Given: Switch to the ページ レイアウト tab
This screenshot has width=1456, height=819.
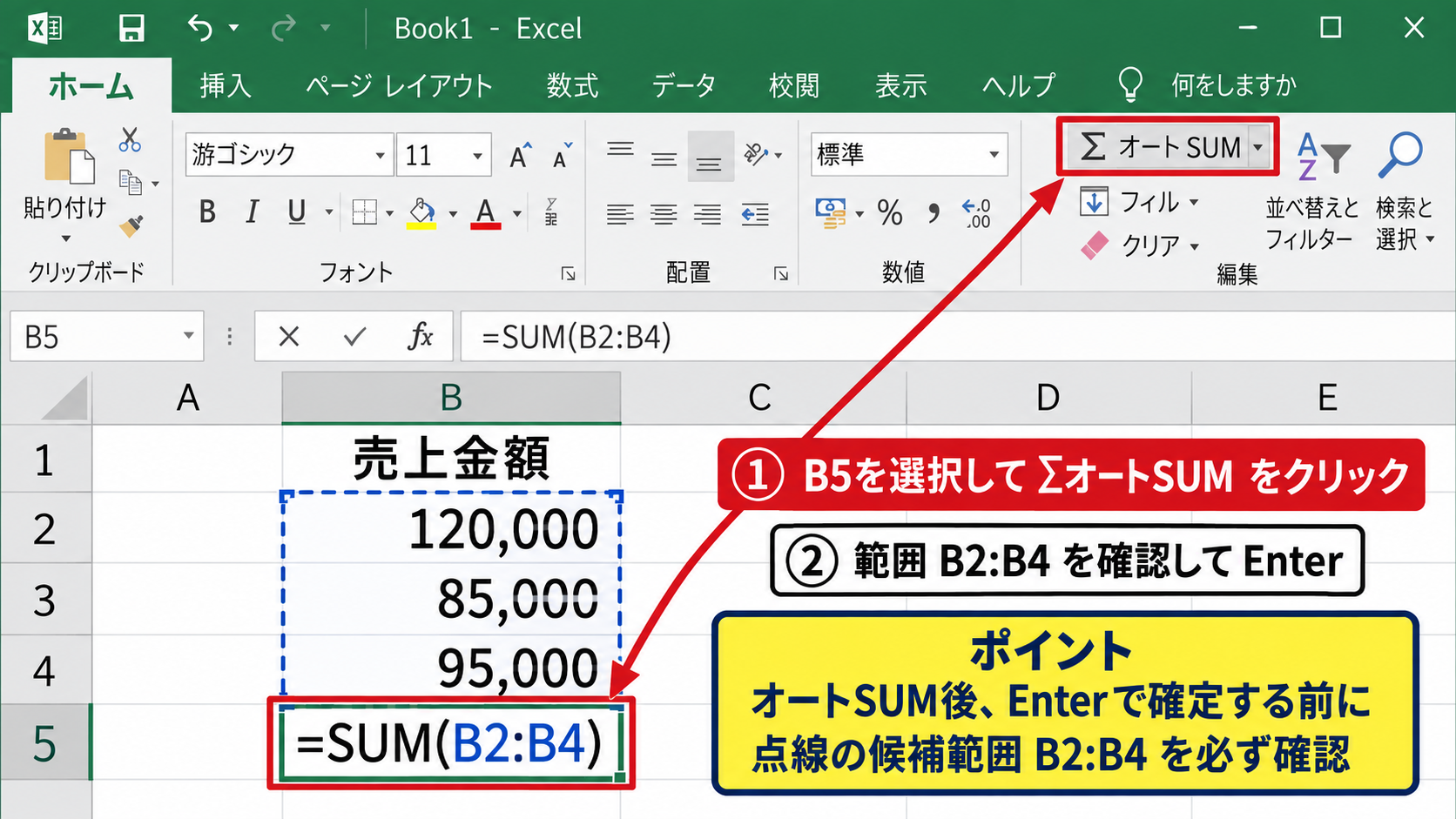Looking at the screenshot, I should point(399,85).
